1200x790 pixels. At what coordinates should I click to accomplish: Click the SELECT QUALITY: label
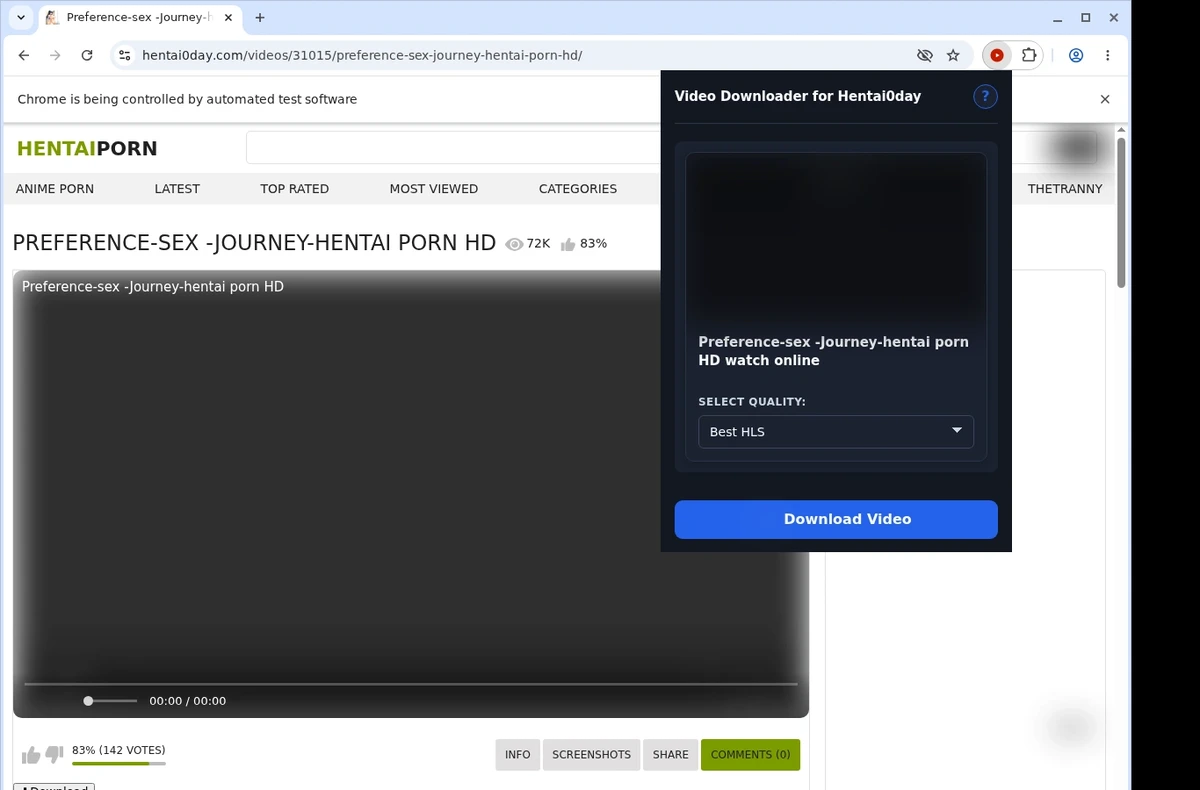tap(752, 402)
